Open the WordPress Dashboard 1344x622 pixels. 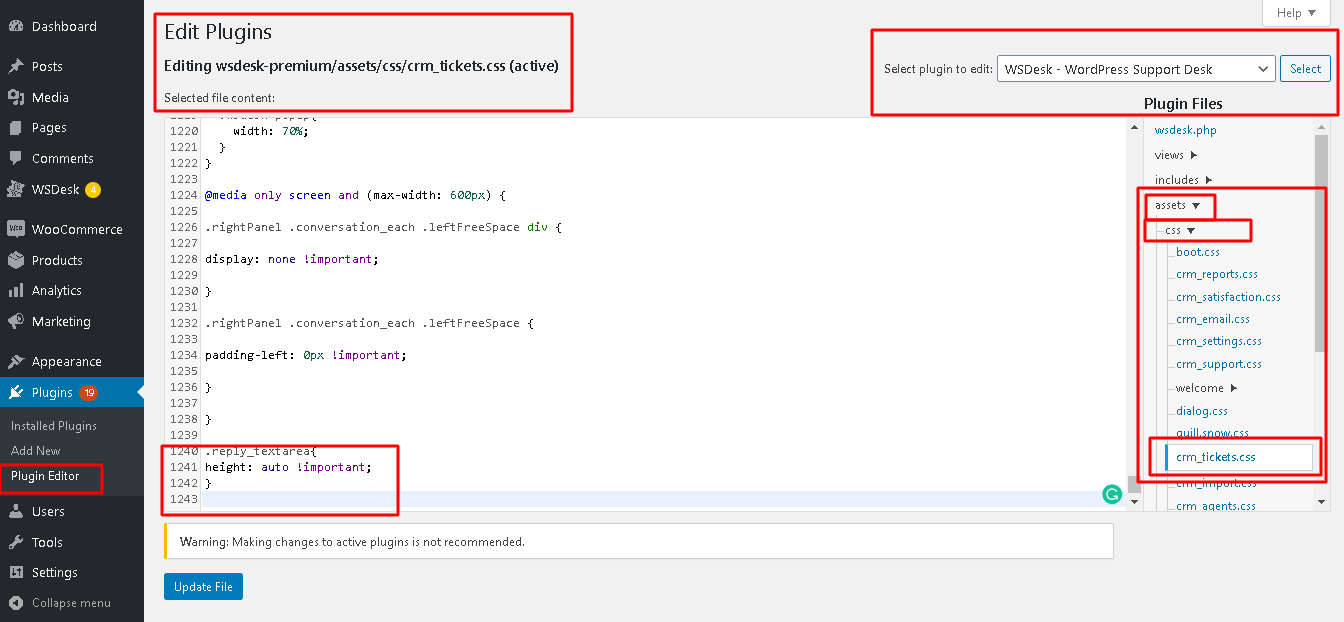coord(60,25)
